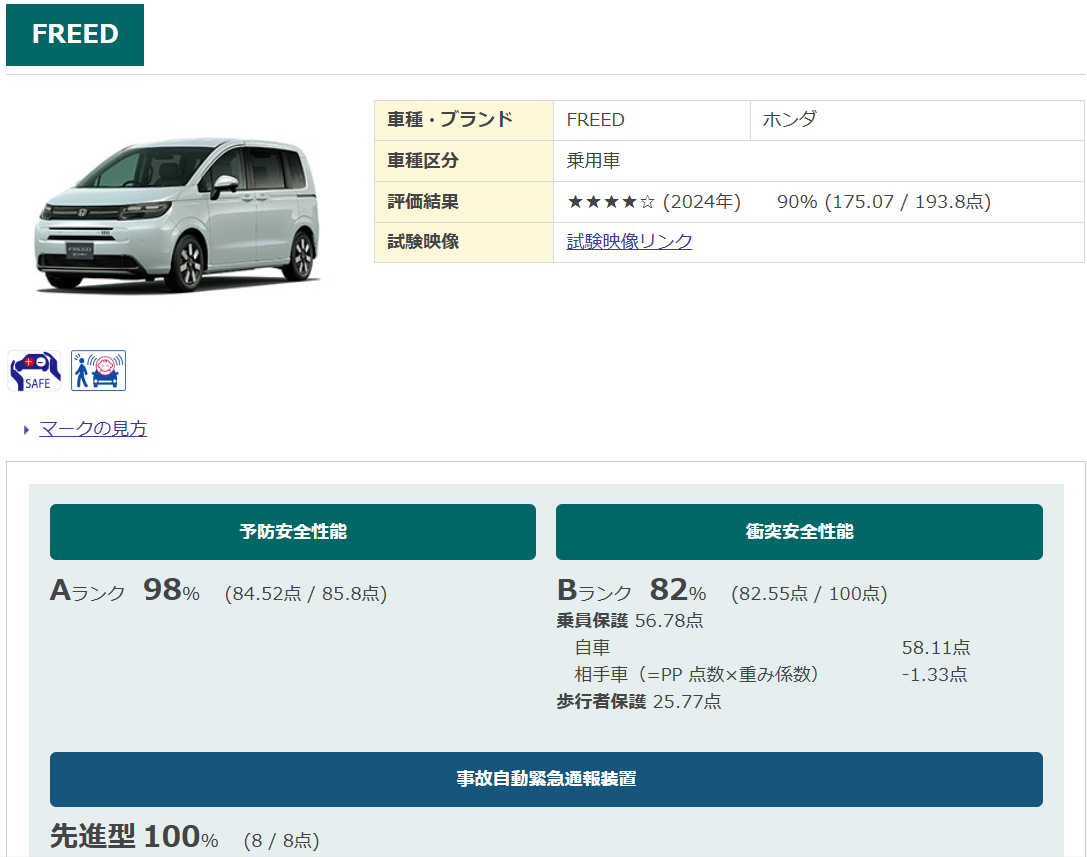Click the 自車 label
Image resolution: width=1087 pixels, height=857 pixels.
click(592, 648)
